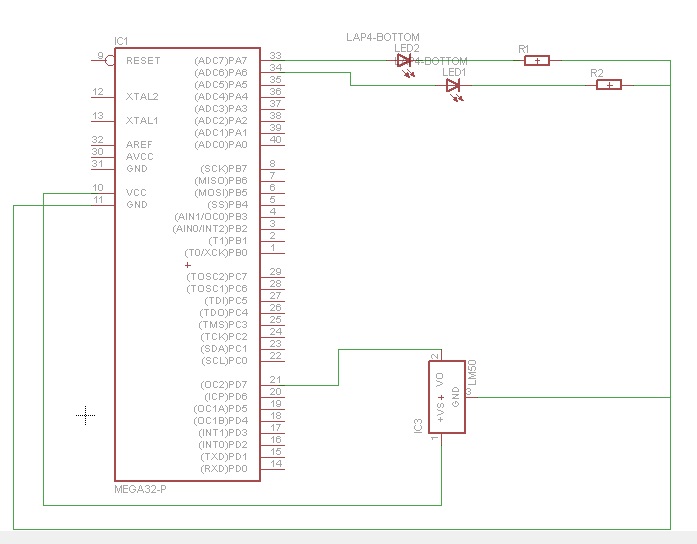The width and height of the screenshot is (697, 544).
Task: Click the (TDI)PC5 pin label
Action: (226, 300)
